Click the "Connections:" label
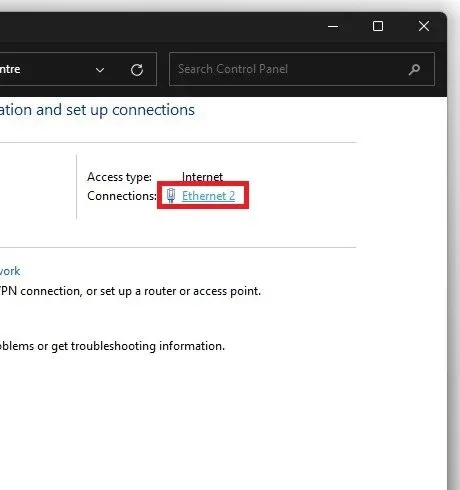The width and height of the screenshot is (460, 490). coord(122,196)
